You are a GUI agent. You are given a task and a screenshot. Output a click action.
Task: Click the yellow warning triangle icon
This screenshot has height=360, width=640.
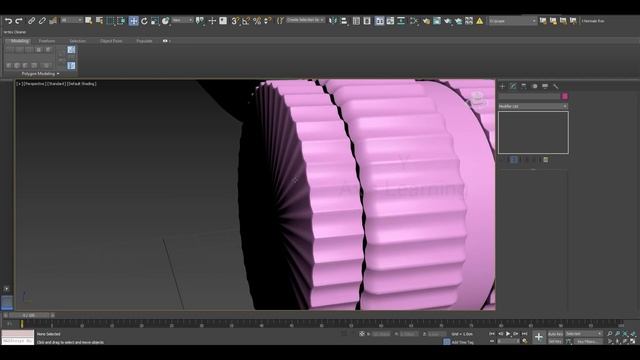[x=480, y=21]
